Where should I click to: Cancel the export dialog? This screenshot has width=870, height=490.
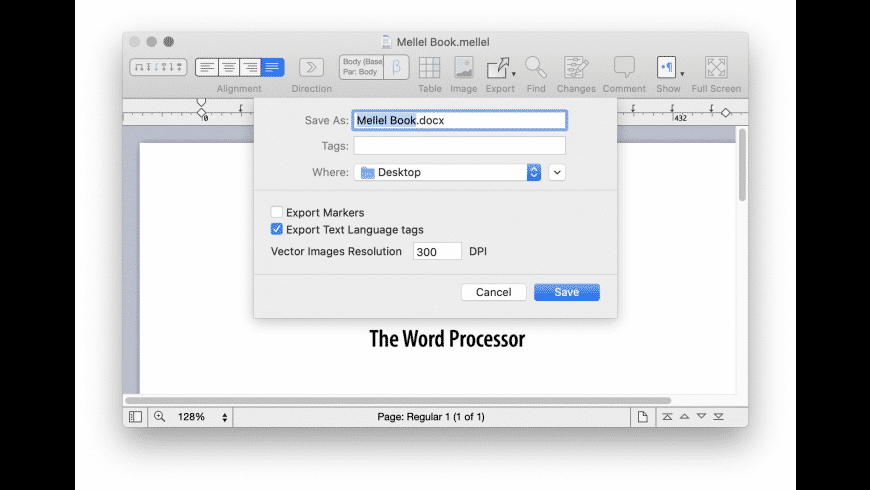(493, 292)
